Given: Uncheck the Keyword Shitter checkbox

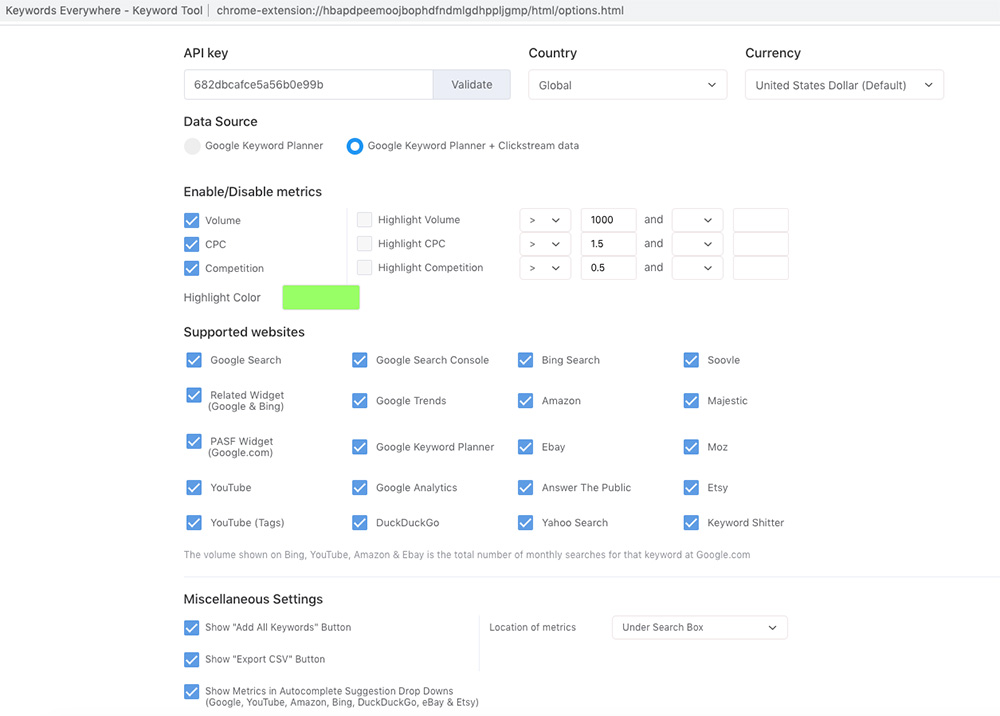Looking at the screenshot, I should [691, 522].
